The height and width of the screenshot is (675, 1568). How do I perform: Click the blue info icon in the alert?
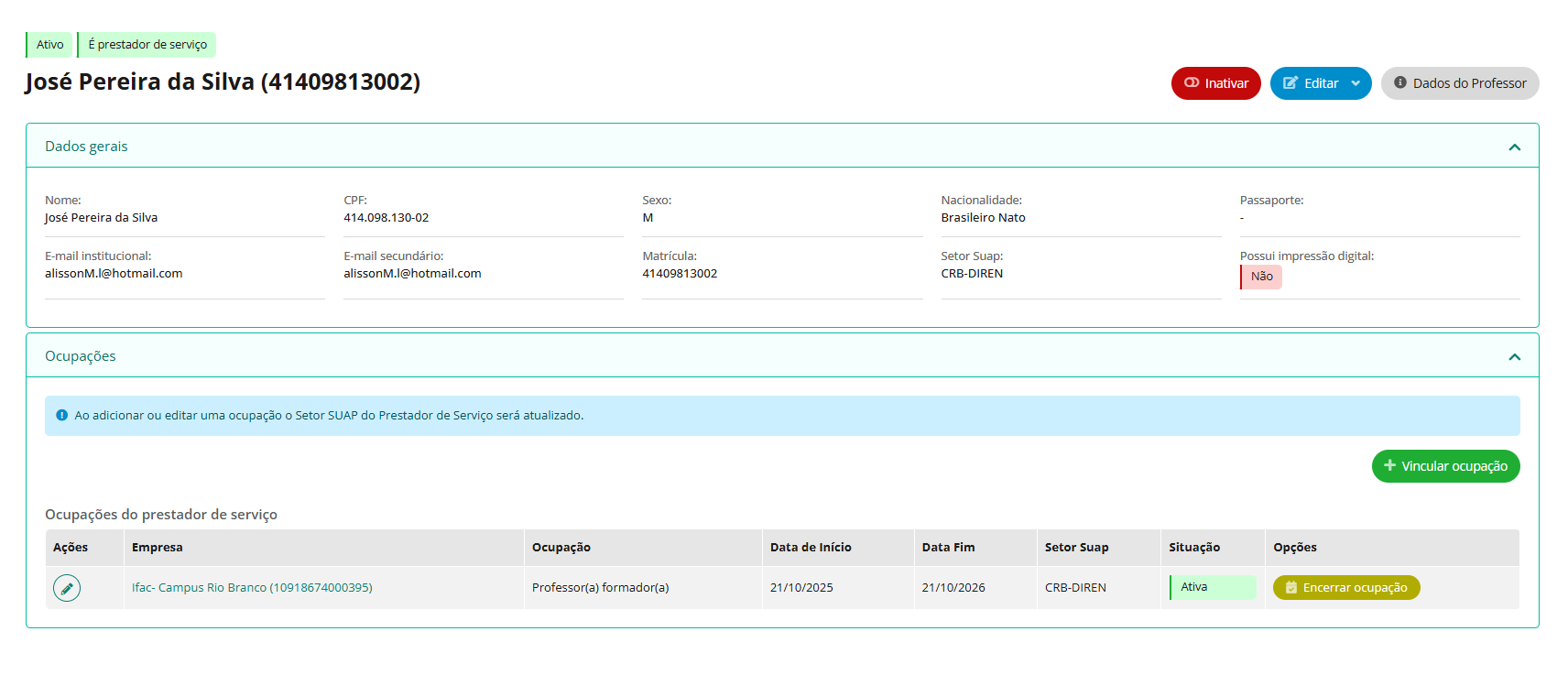[62, 415]
